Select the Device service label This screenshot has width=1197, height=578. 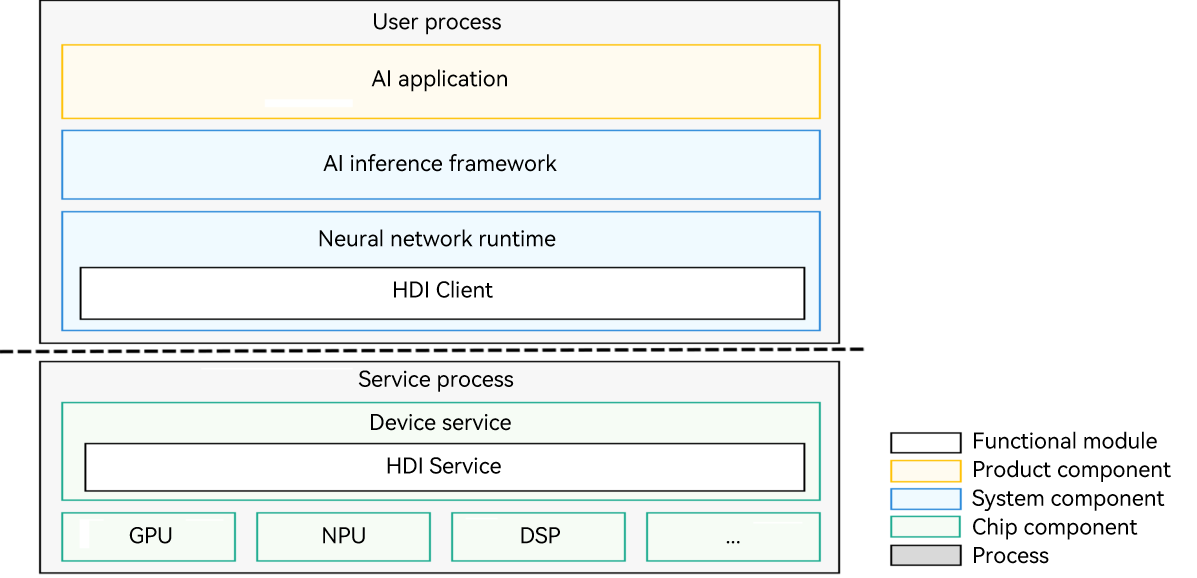coord(440,423)
